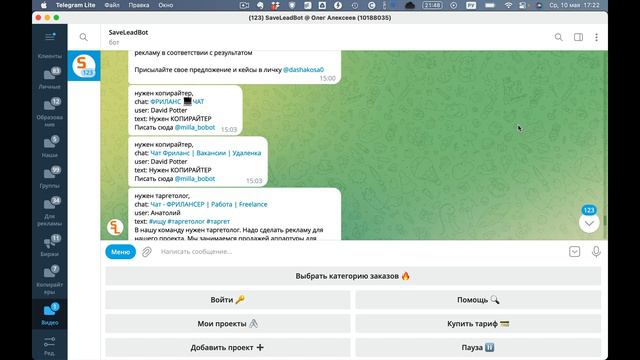Open the Apple menu
640x360 pixels.
[x=44, y=5]
